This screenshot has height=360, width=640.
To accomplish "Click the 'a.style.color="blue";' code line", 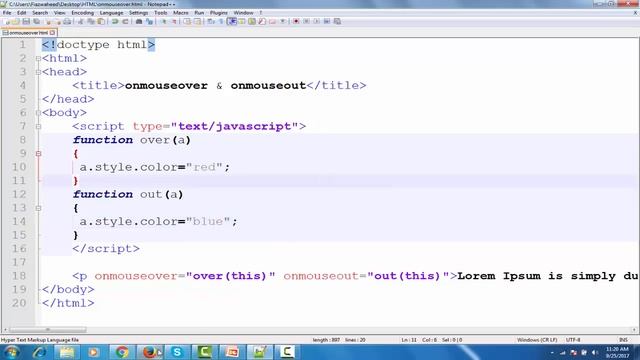I will [158, 222].
